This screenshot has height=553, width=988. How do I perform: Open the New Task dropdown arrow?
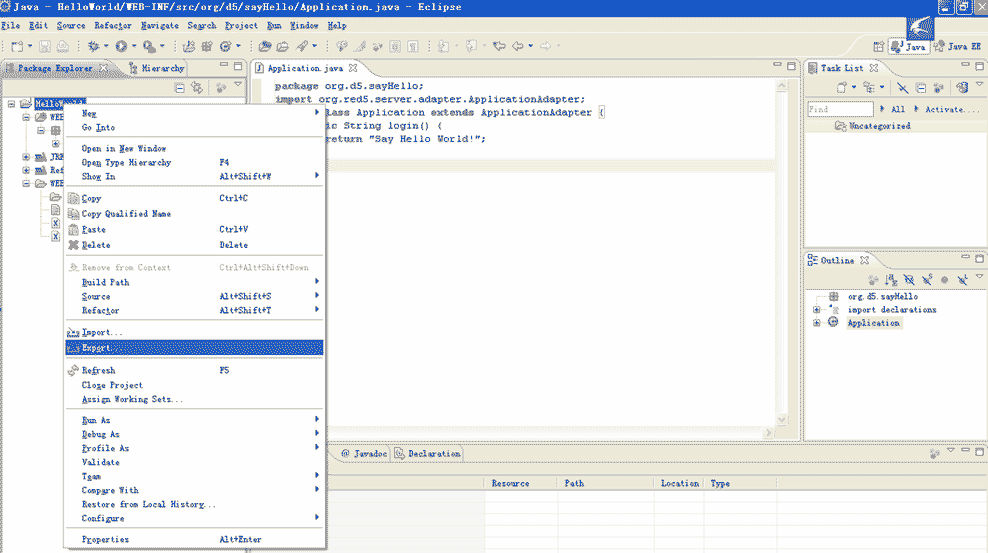pos(854,88)
